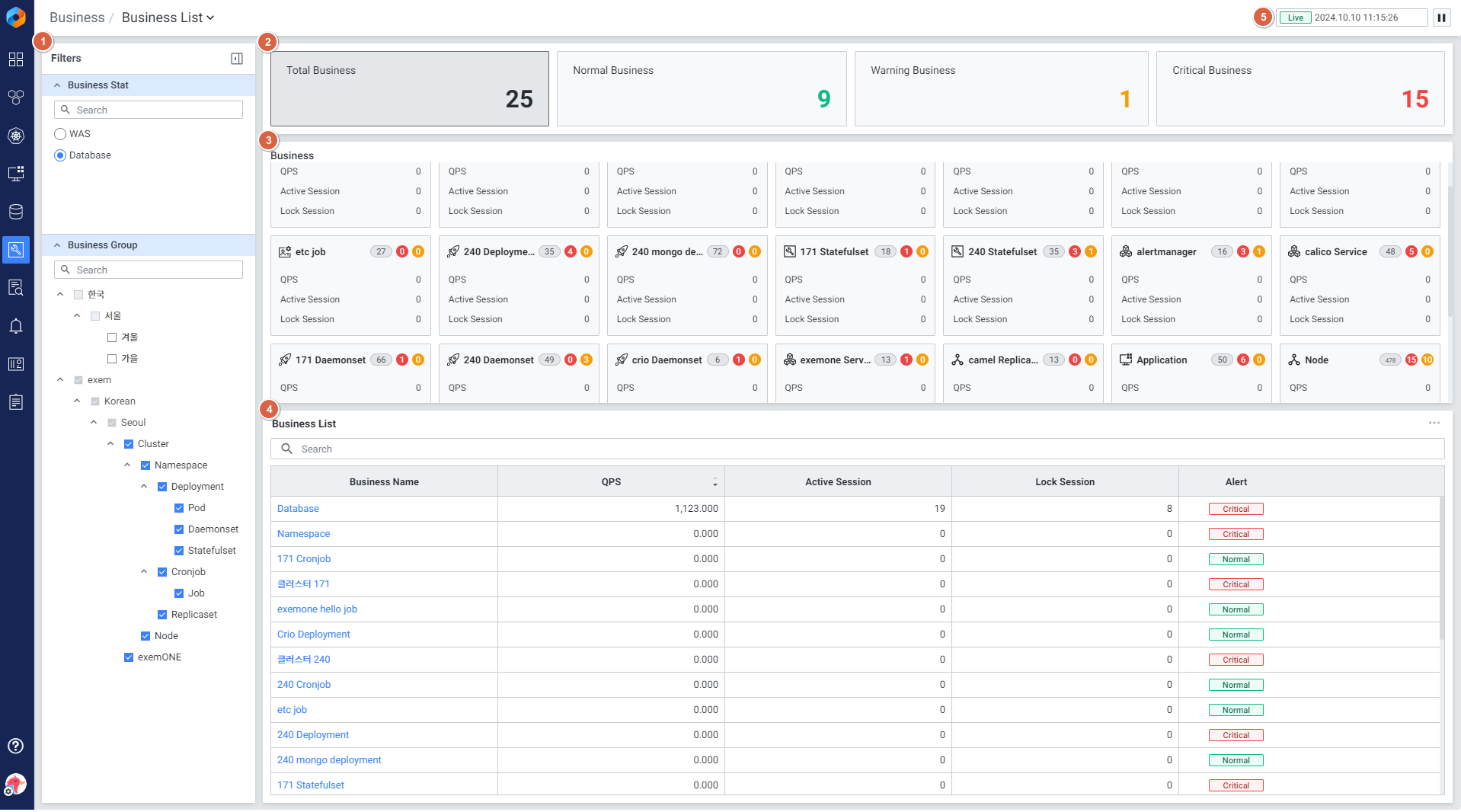Click the dashboard grid icon in sidebar
Image resolution: width=1461 pixels, height=812 pixels.
tap(16, 59)
